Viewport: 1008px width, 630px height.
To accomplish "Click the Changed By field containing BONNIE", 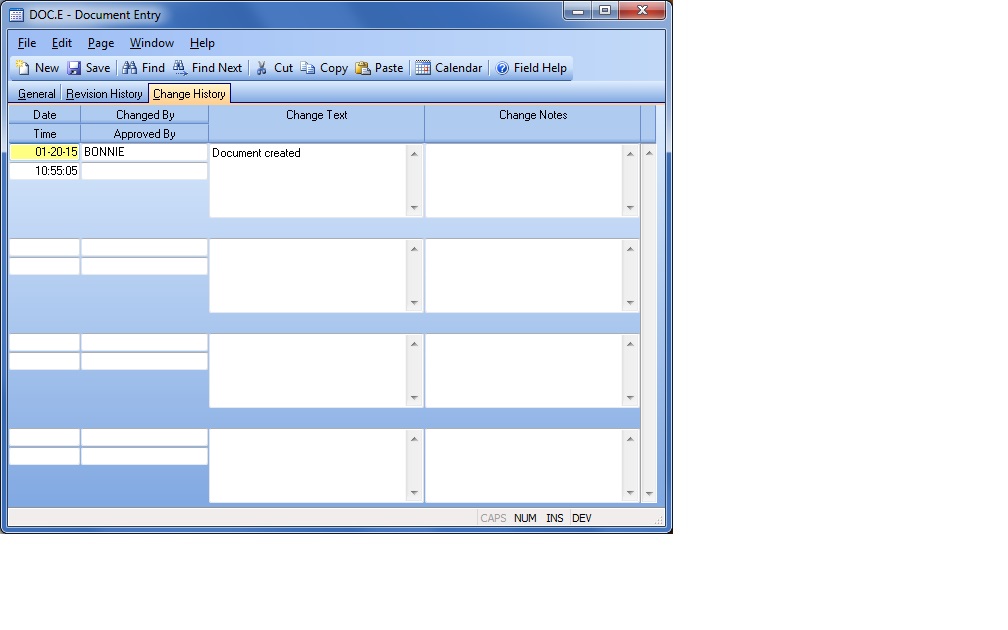I will click(x=144, y=152).
